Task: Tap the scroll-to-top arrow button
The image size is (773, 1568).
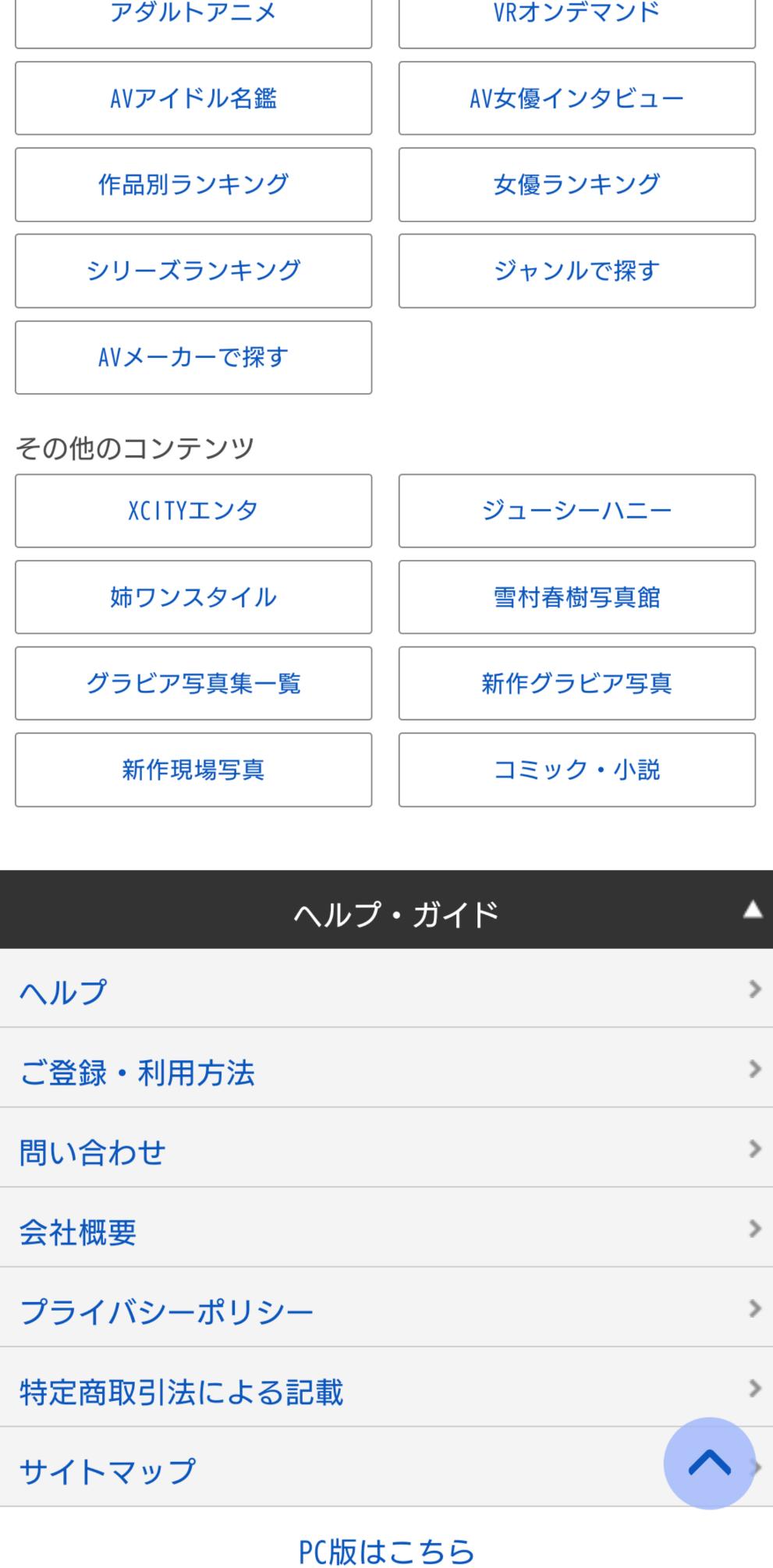Action: click(708, 1464)
